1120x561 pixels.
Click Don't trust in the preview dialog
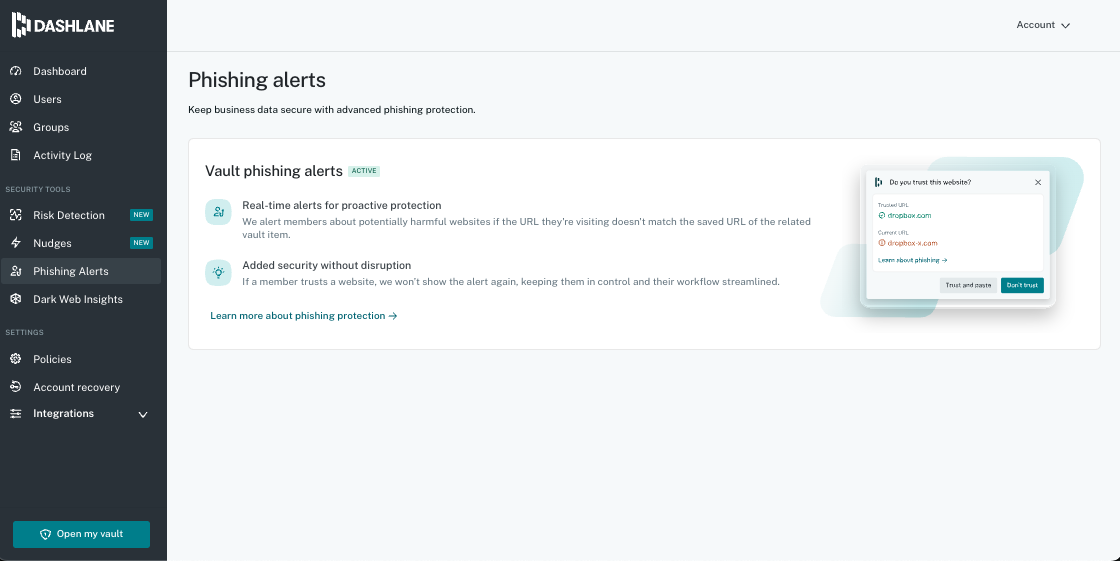point(1022,285)
